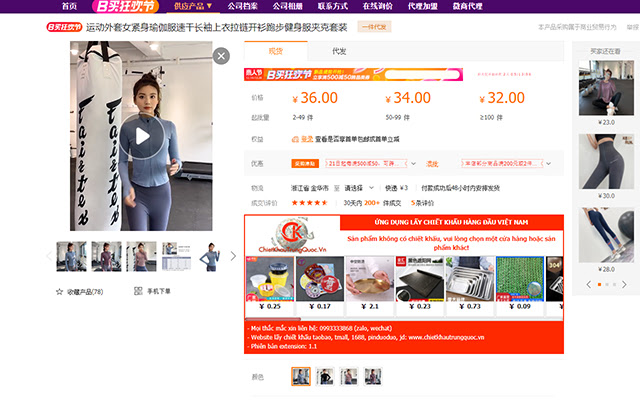Select the size chart thumbnail
Image resolution: width=640 pixels, height=400 pixels.
(x=176, y=256)
